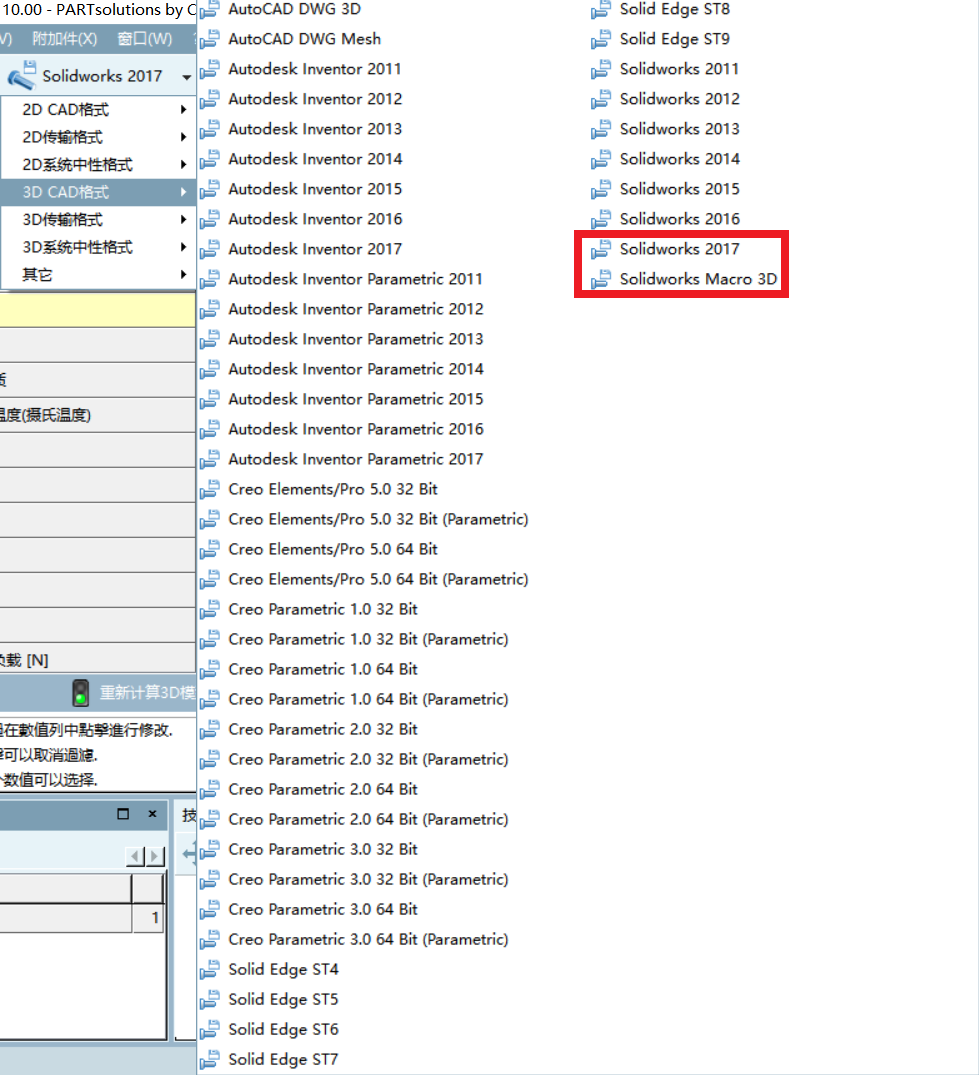Click icon beside Autodesk Inventor Parametric 2017
The height and width of the screenshot is (1075, 979).
click(x=210, y=460)
